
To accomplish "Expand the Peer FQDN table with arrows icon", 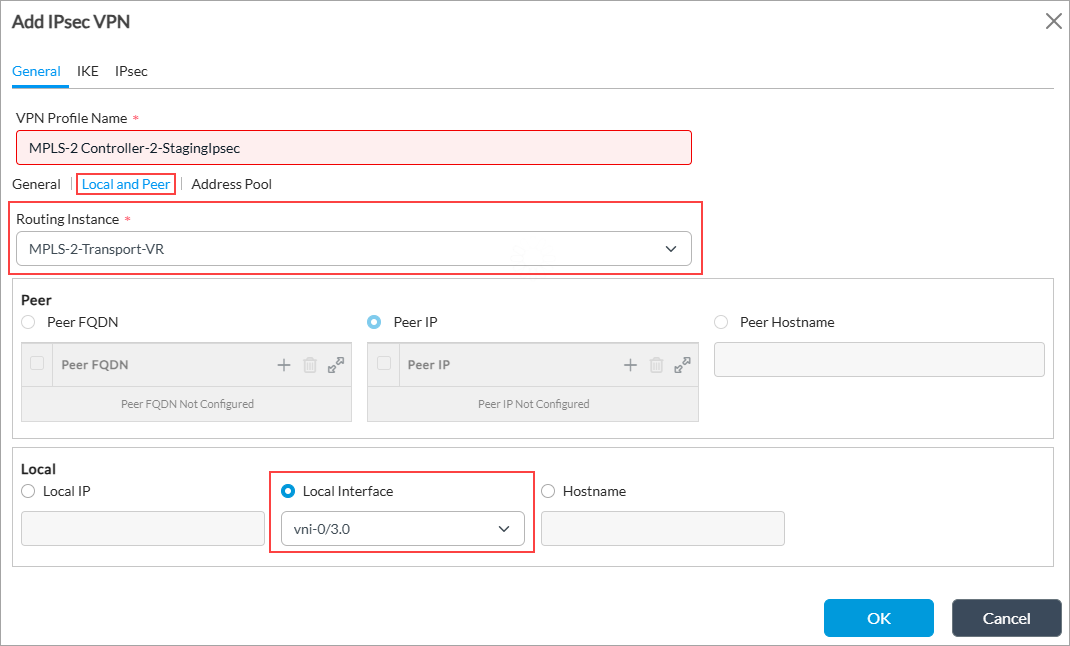I will 336,365.
